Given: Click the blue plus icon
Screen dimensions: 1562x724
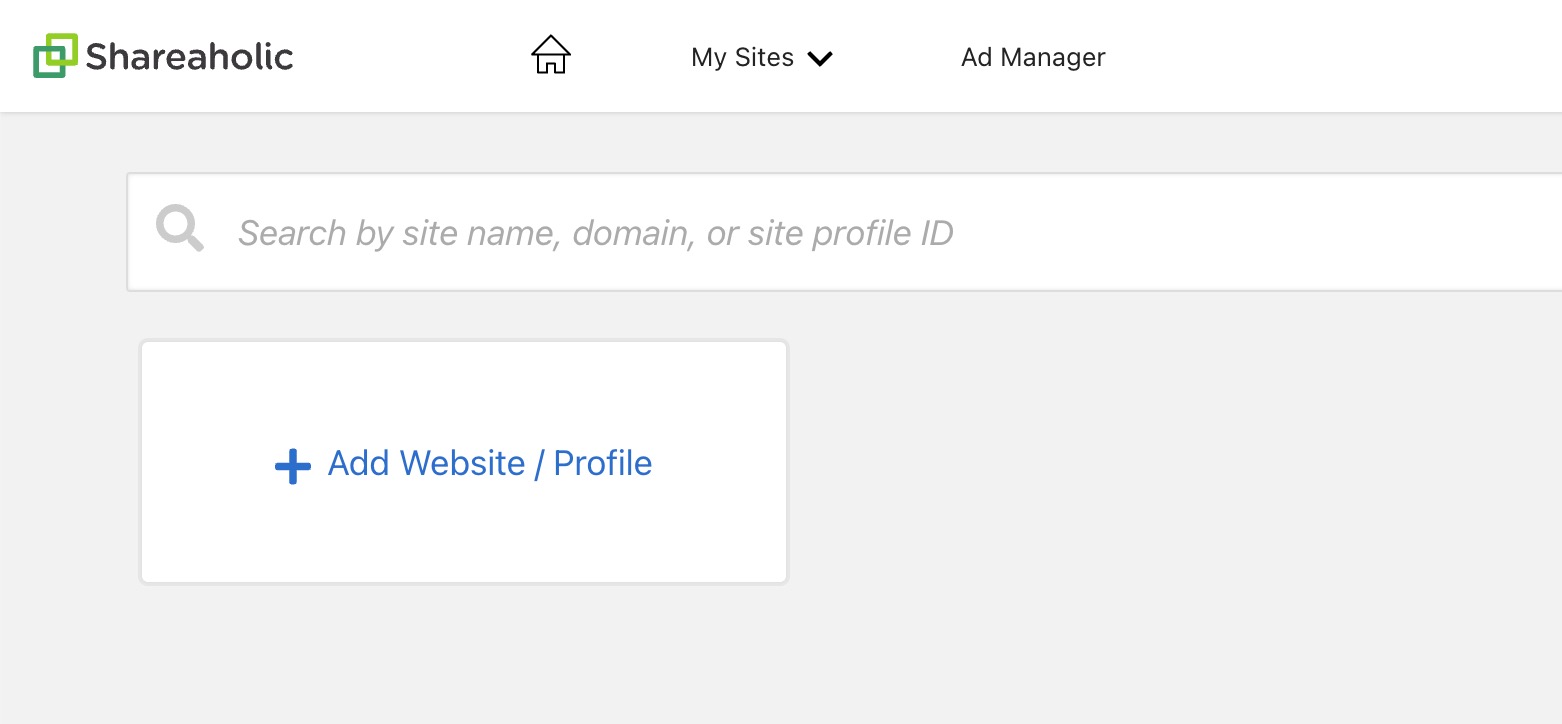Looking at the screenshot, I should point(292,466).
